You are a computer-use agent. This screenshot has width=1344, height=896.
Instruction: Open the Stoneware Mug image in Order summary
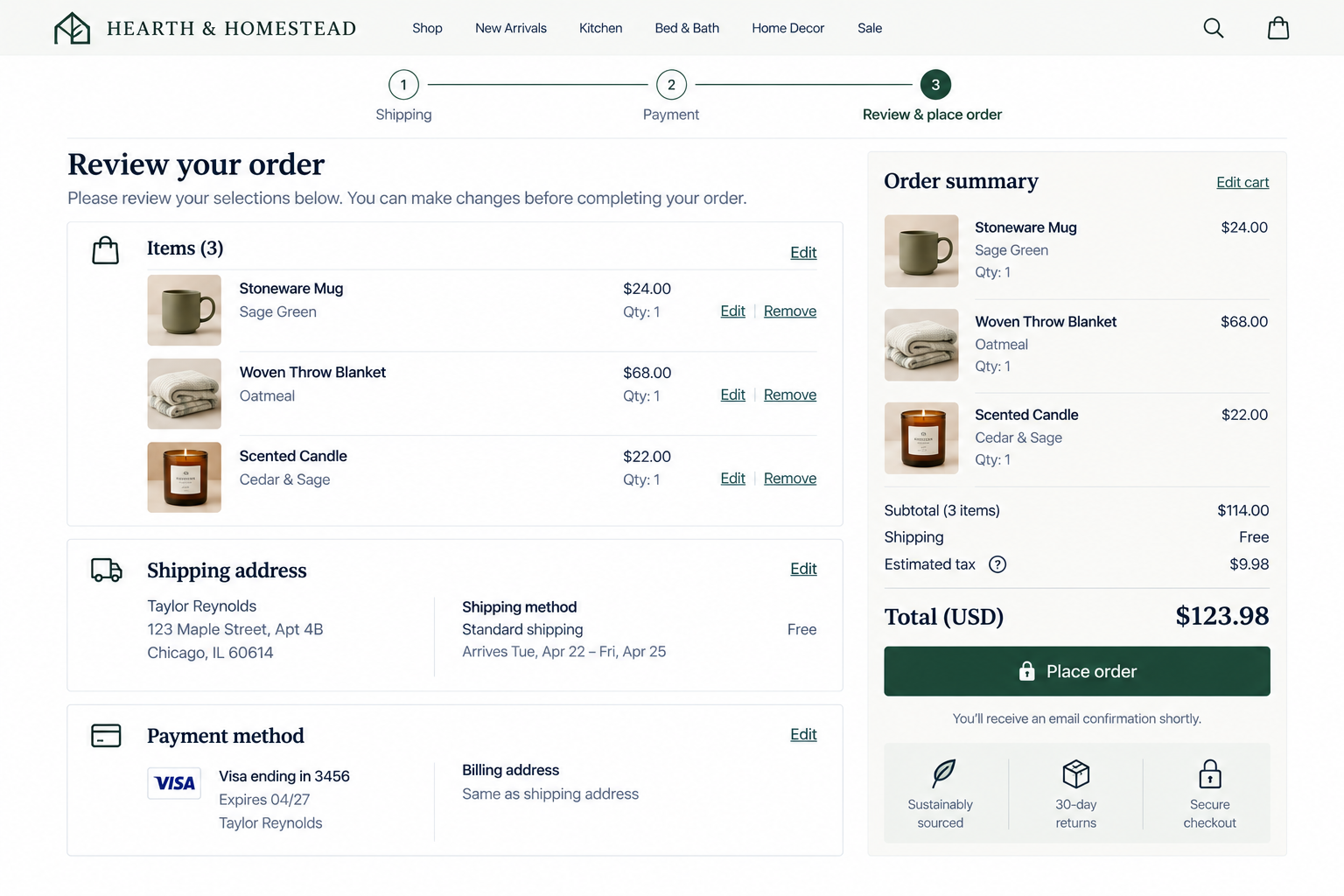921,251
